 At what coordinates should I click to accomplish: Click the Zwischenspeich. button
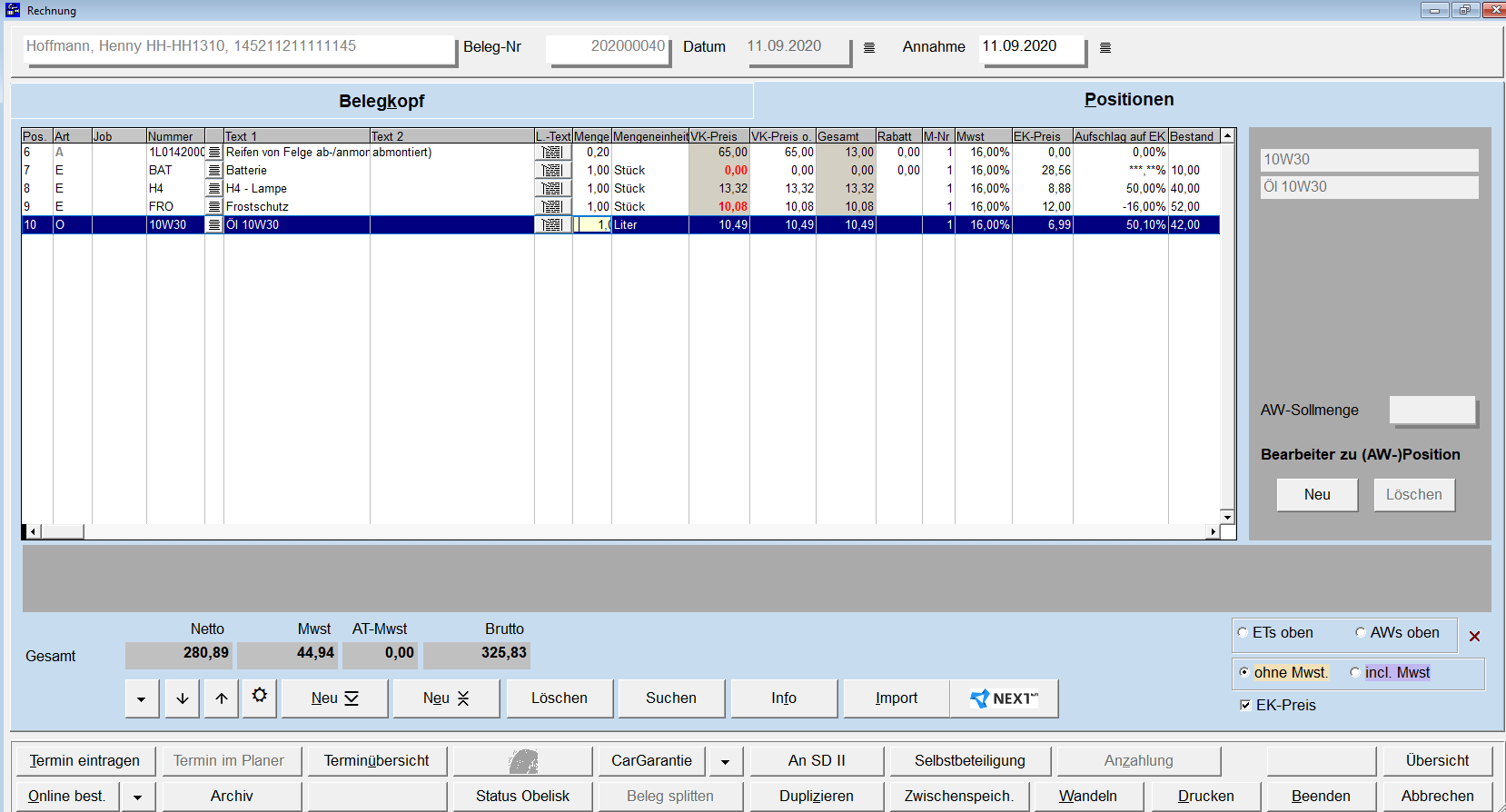[959, 797]
